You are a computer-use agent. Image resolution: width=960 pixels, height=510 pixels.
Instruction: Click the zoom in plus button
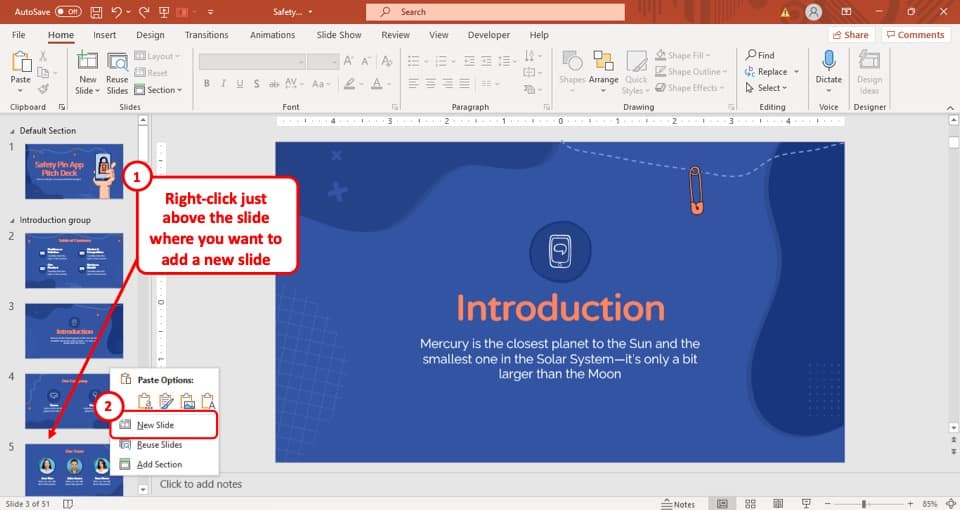click(x=910, y=504)
